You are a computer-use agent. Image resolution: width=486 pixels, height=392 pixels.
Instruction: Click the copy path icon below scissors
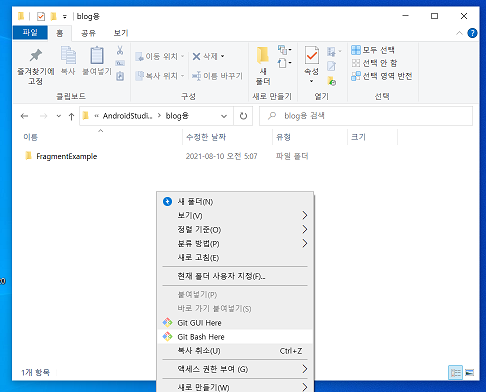120,63
